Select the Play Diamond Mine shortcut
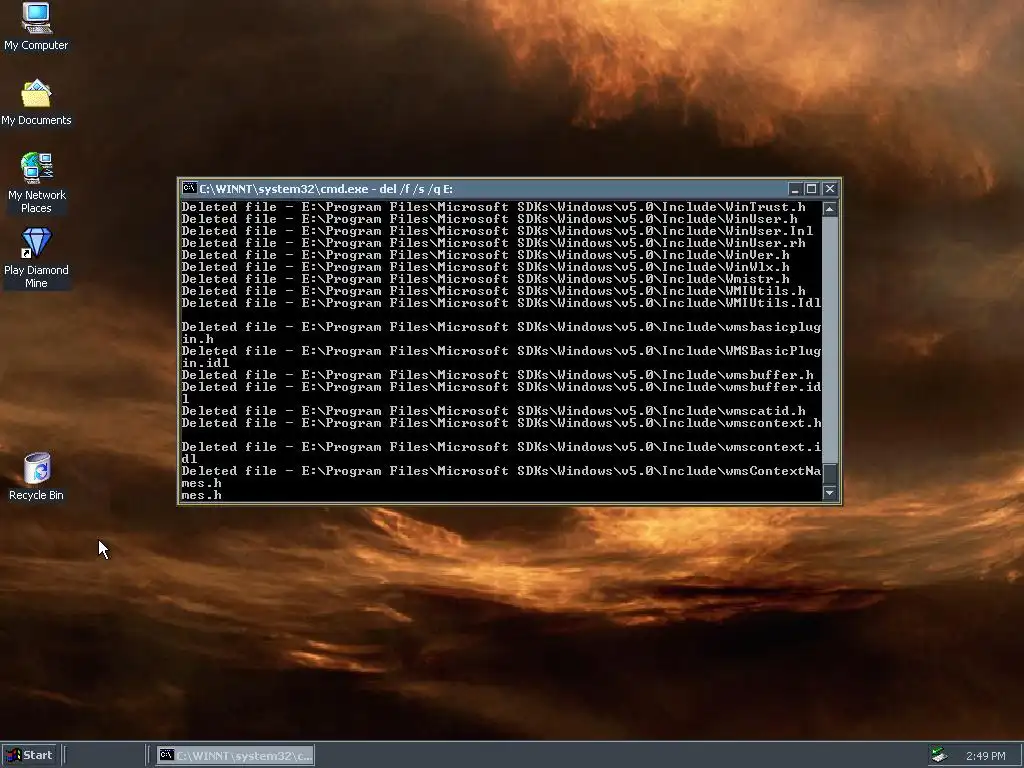 36,258
